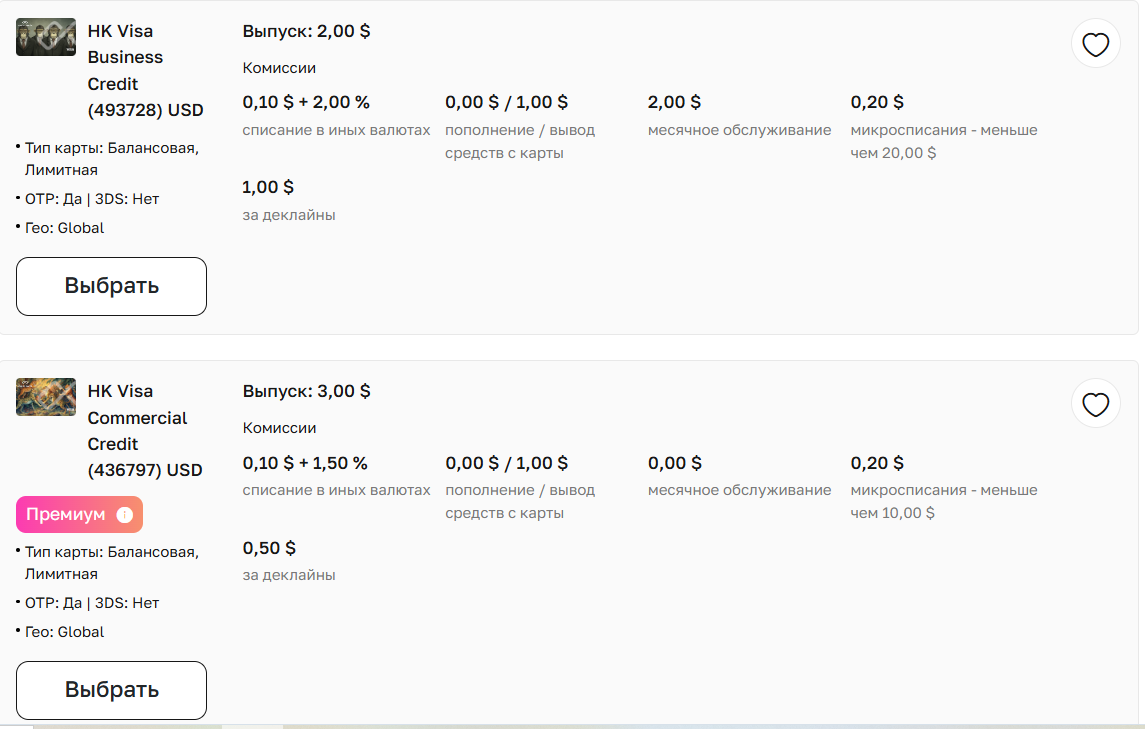Favorite the HK Visa Commercial Credit card

click(1095, 404)
